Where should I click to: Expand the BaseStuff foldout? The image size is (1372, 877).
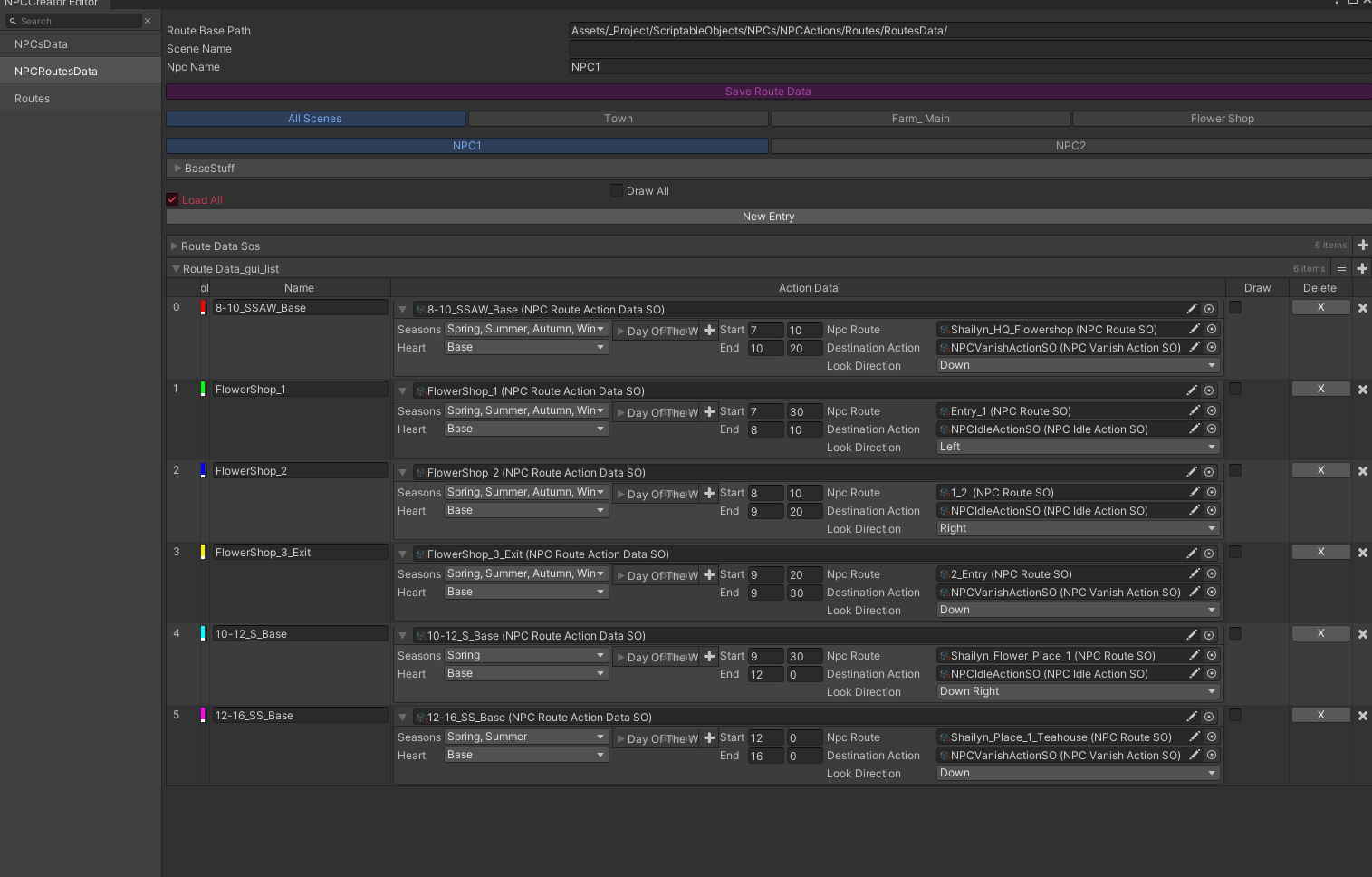pos(177,169)
